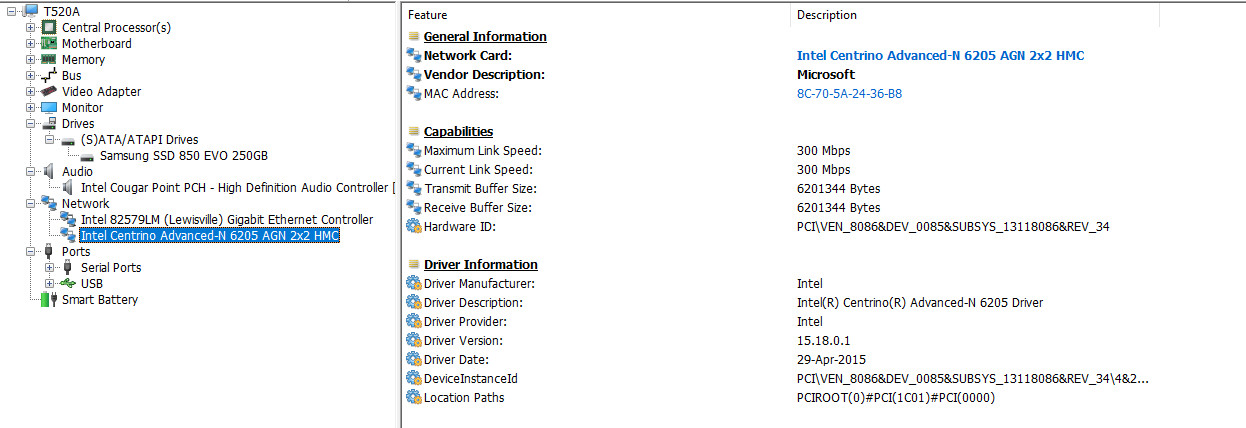Screen dimensions: 1246x428
Task: Expand the Video Adapter node
Action: tap(31, 91)
